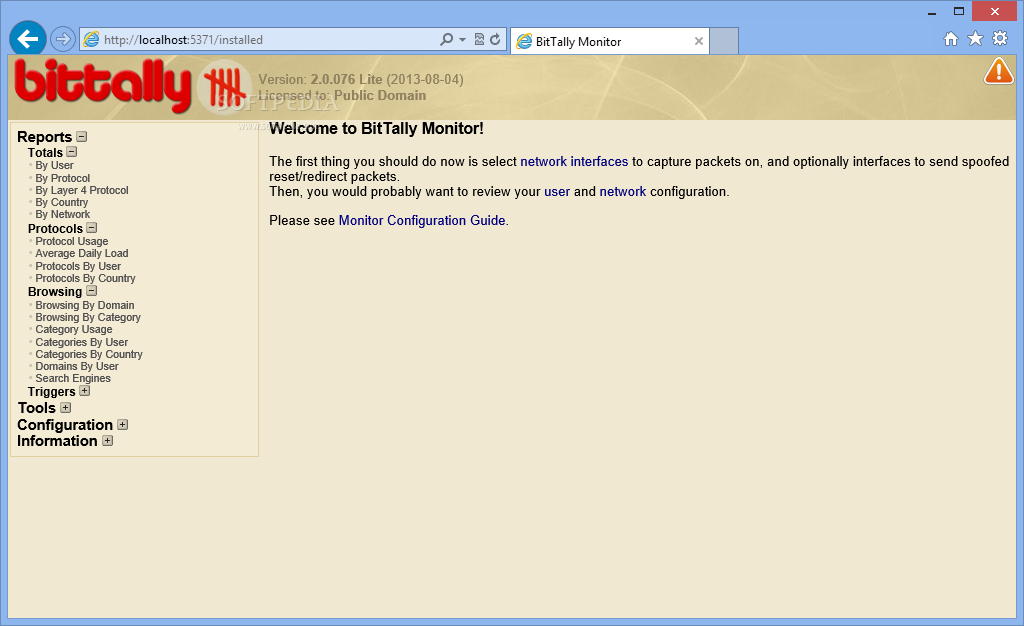Viewport: 1024px width, 626px height.
Task: Open the address bar dropdown arrow
Action: (x=462, y=39)
